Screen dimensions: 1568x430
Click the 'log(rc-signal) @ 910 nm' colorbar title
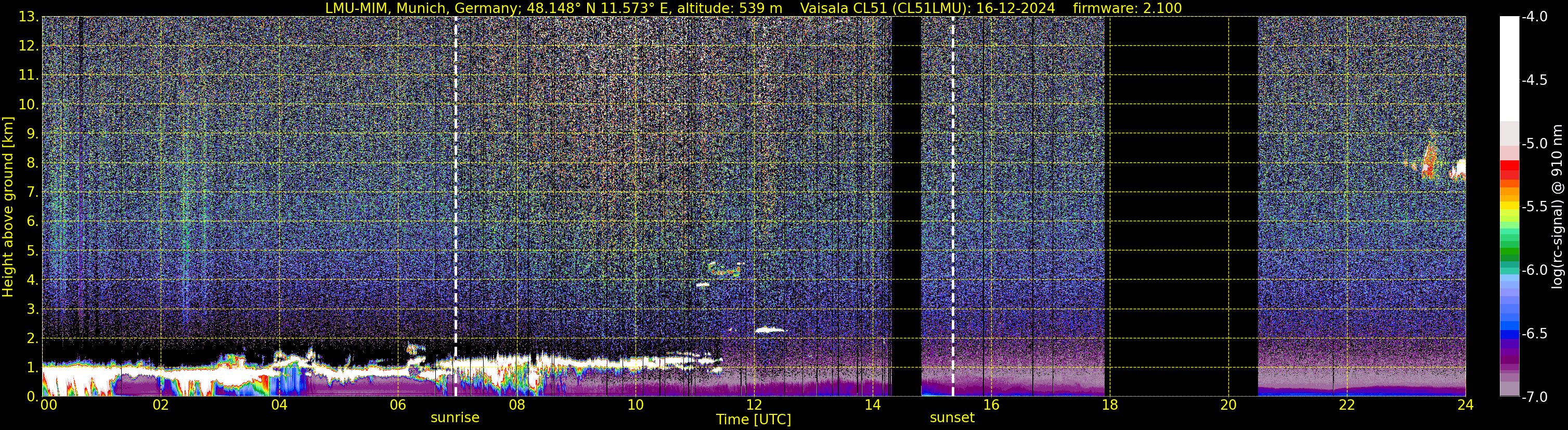click(1558, 207)
